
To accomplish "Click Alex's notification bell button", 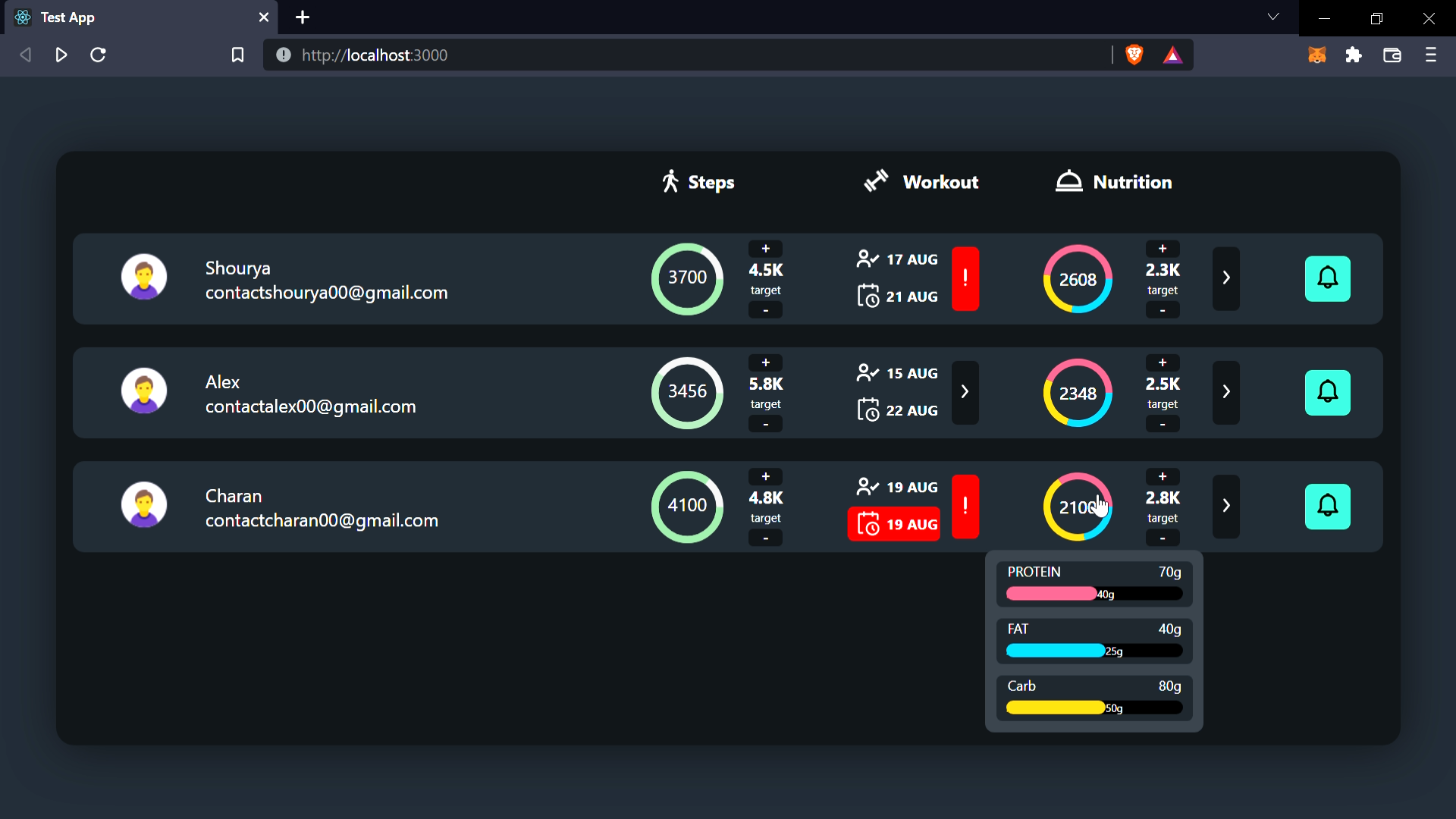I will pyautogui.click(x=1327, y=392).
